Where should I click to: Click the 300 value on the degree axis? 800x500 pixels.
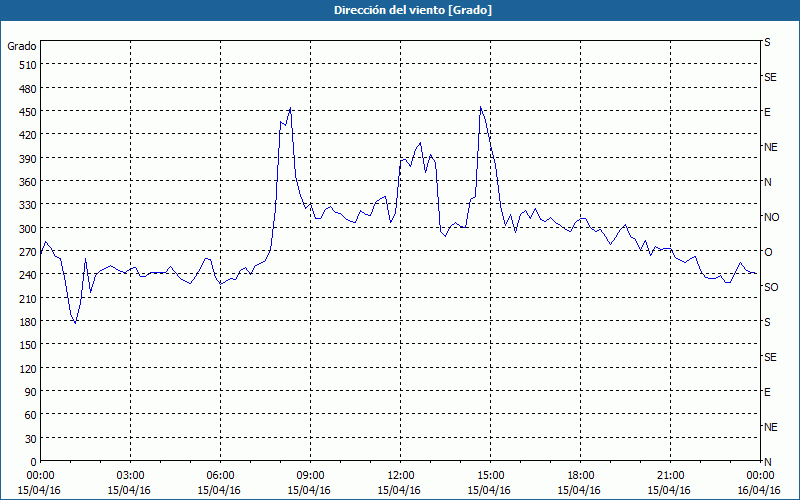point(28,229)
